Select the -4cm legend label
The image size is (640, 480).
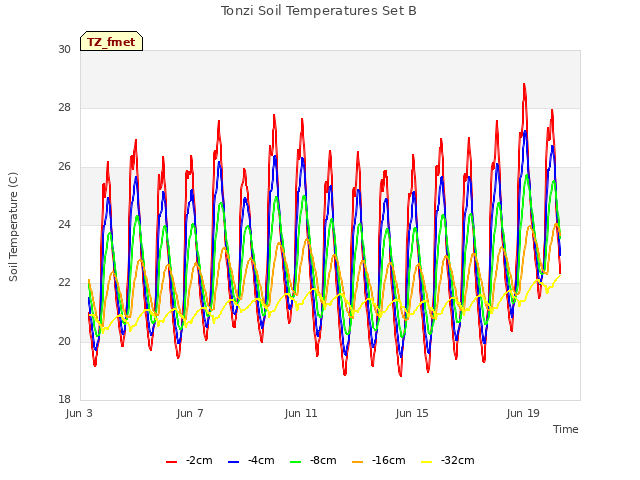click(261, 461)
